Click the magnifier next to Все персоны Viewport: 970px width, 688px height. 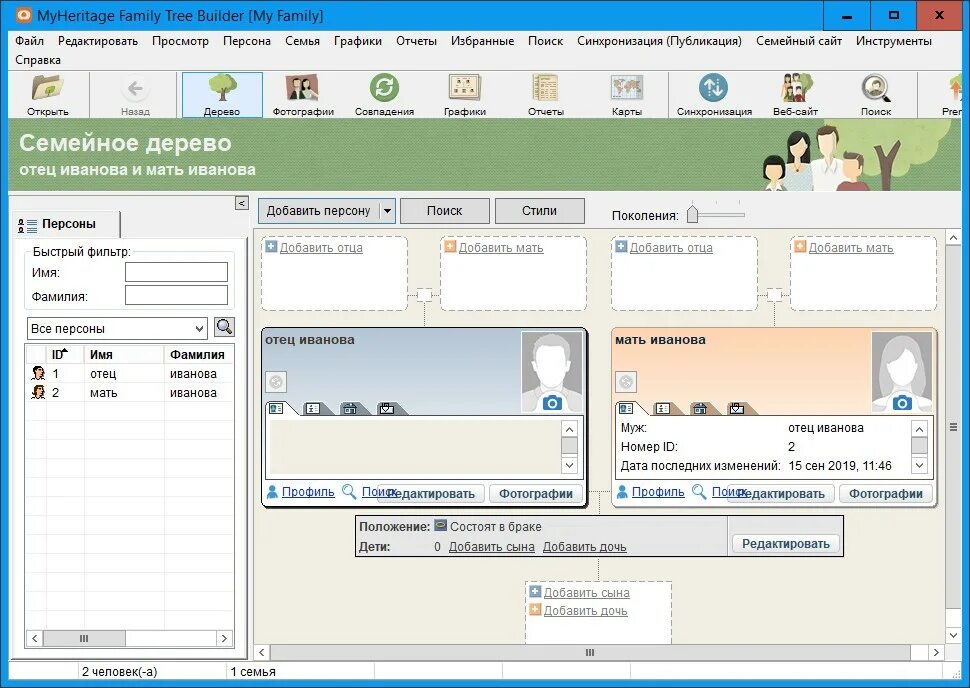tap(224, 327)
